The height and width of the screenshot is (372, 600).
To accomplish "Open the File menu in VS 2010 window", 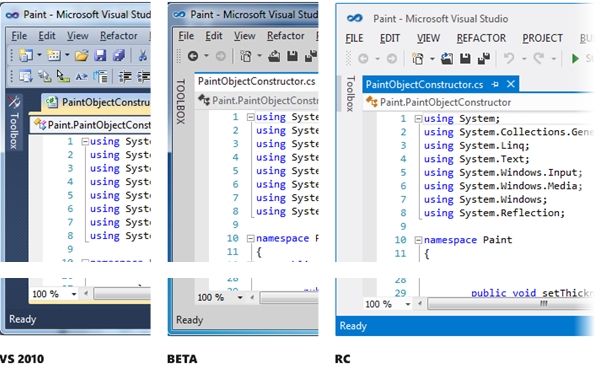I will (19, 36).
